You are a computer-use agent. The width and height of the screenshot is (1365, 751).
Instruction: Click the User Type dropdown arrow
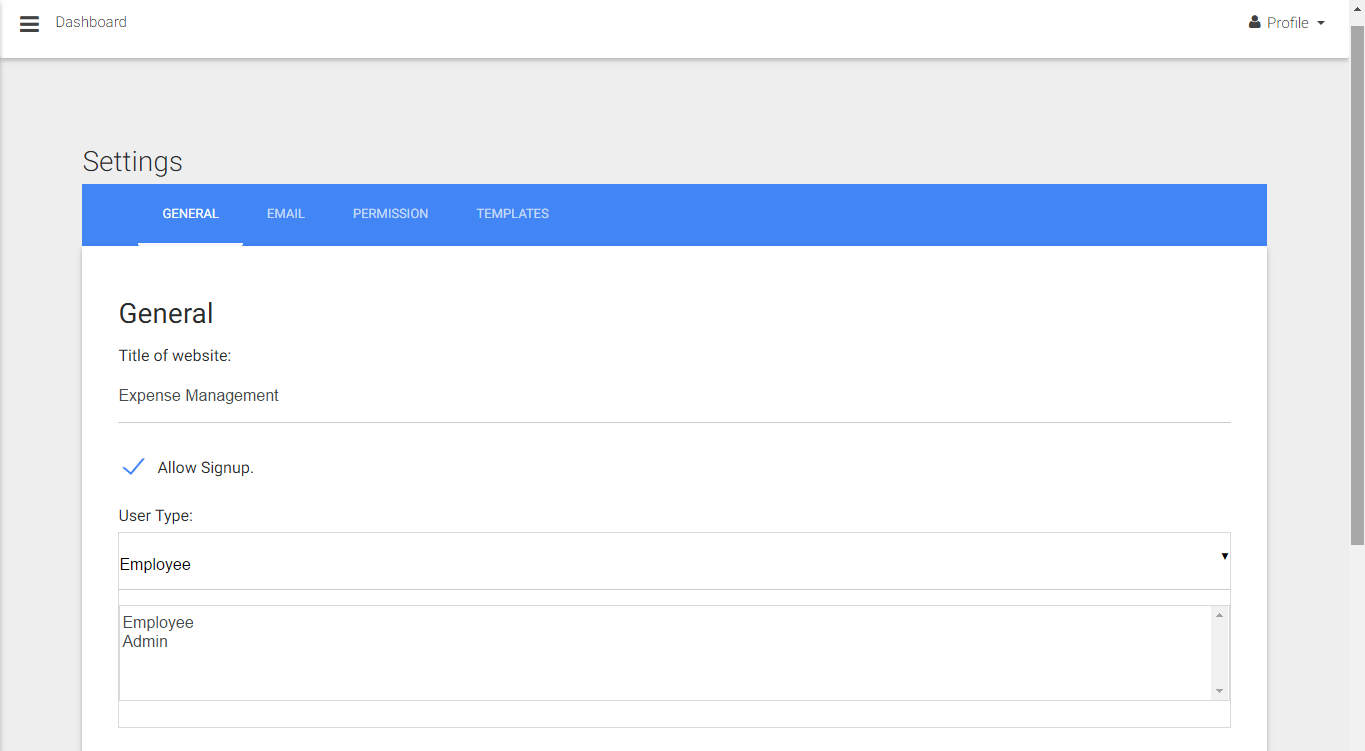tap(1224, 556)
